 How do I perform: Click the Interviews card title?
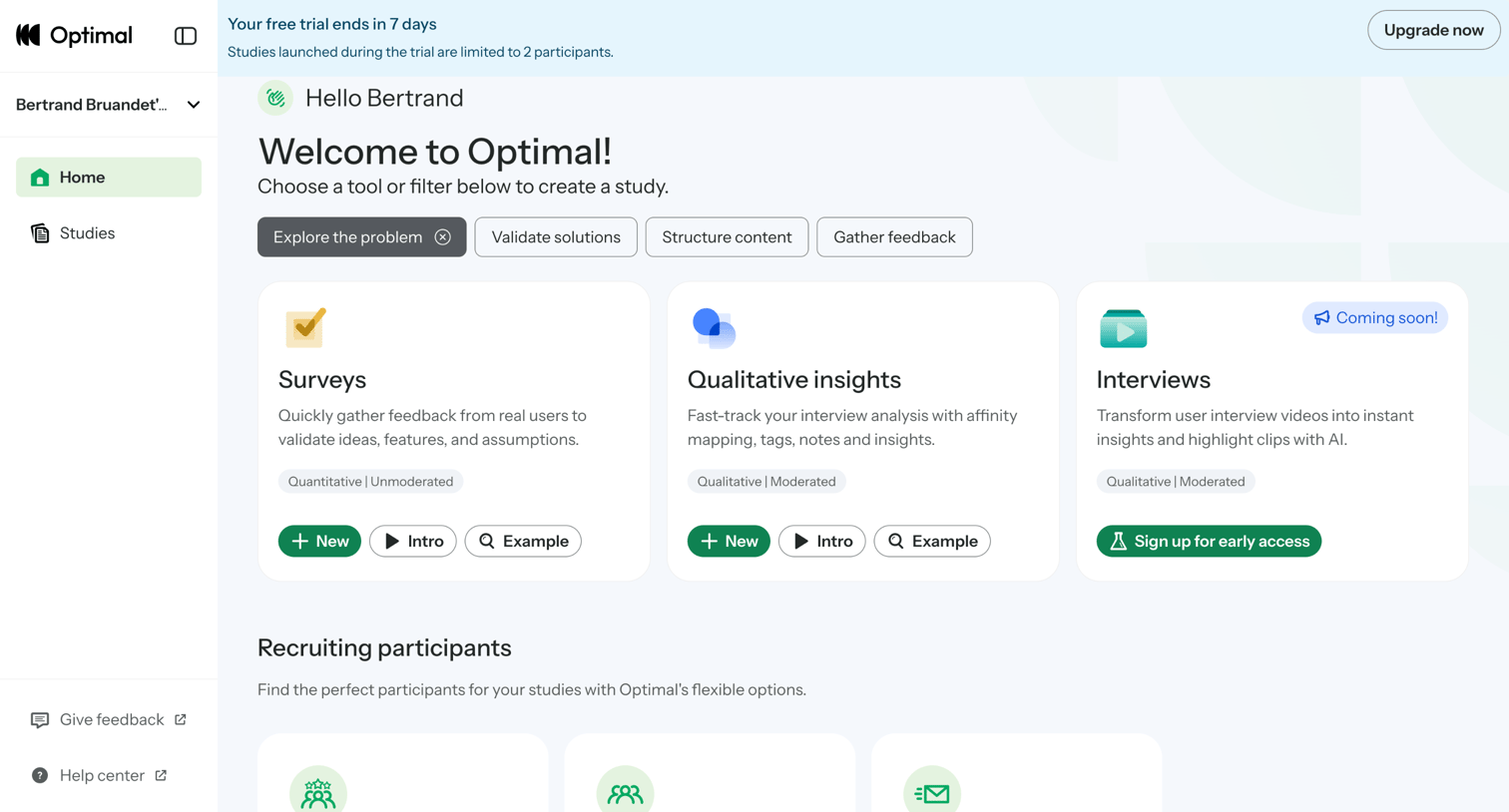point(1154,379)
